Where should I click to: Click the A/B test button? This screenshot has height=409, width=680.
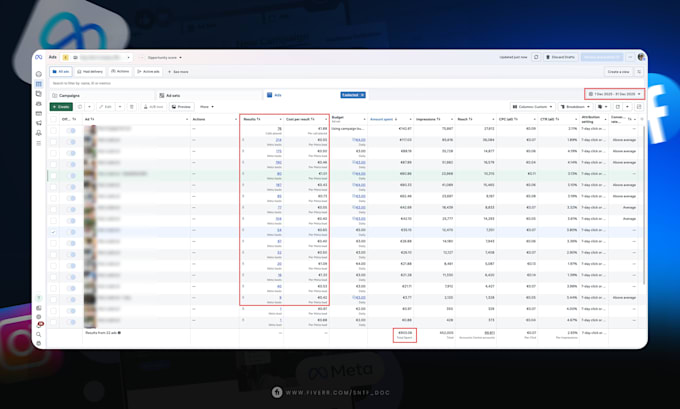153,107
